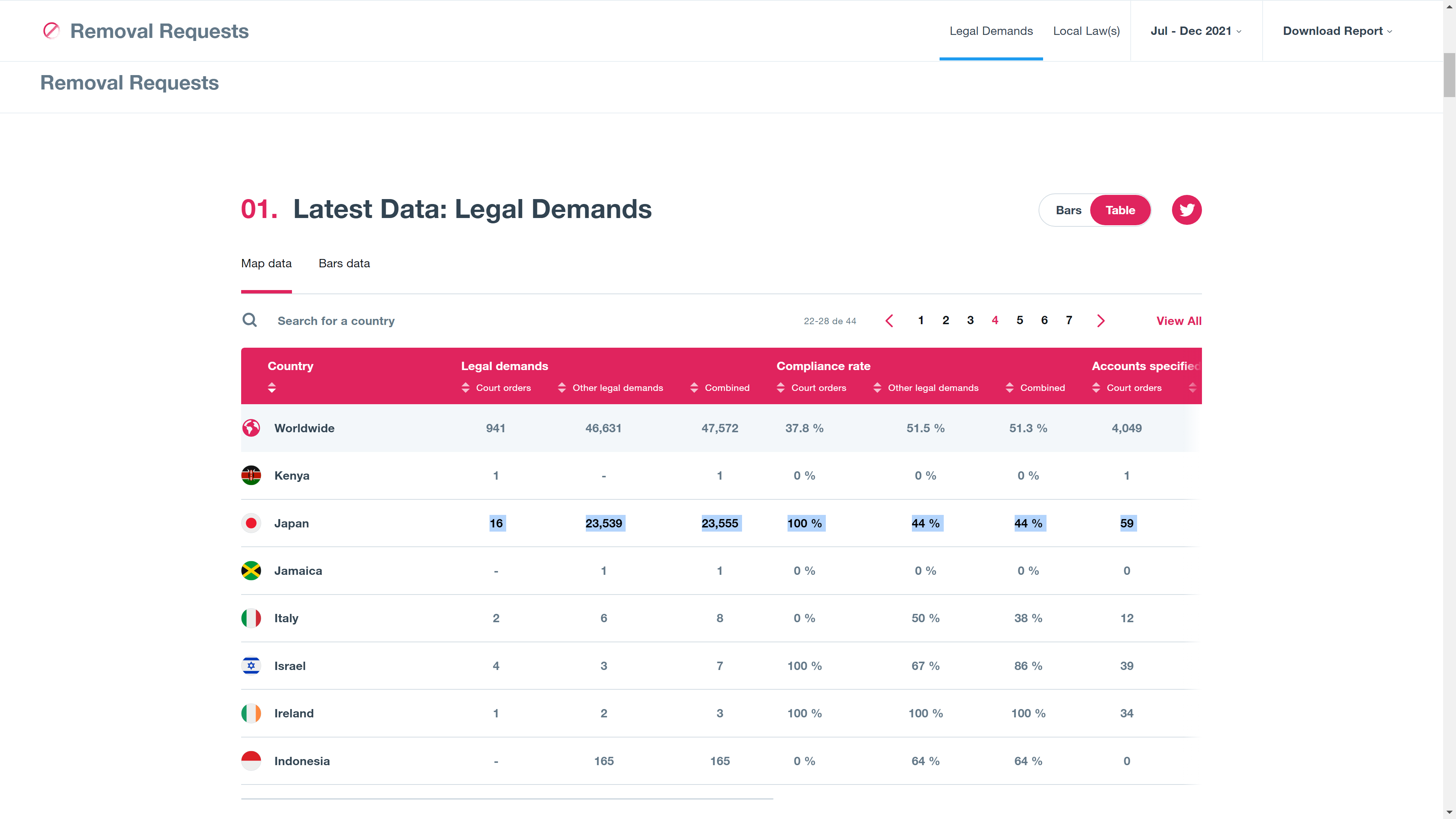Click Israel's 86 % combined compliance
The width and height of the screenshot is (1456, 819).
pos(1028,666)
